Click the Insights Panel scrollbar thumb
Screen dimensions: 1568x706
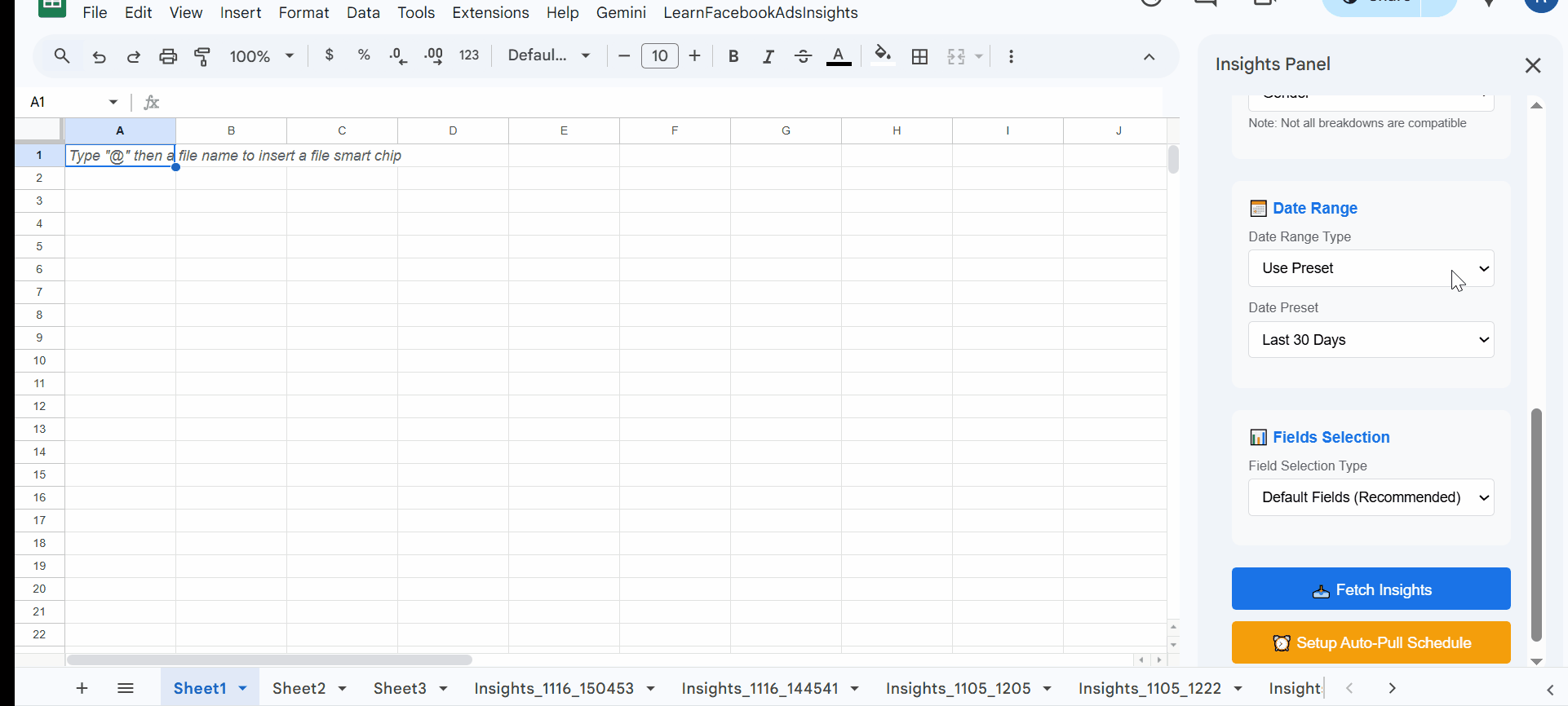(x=1536, y=525)
